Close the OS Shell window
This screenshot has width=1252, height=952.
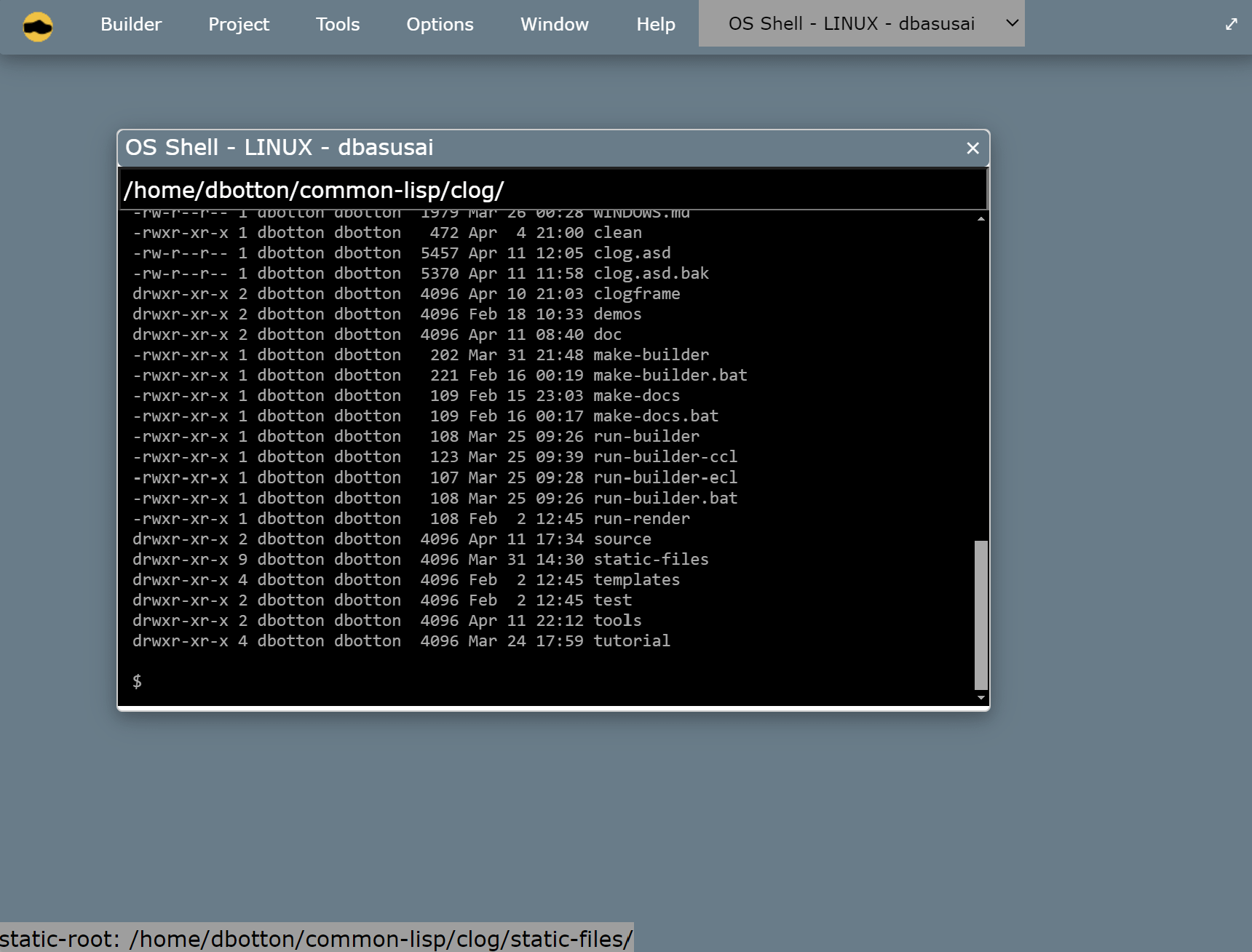point(972,148)
